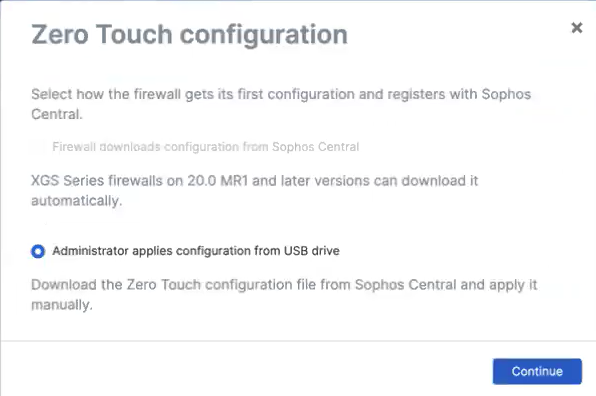
Task: Choose 'Administrator applies configuration from USB drive' label
Action: pos(196,251)
